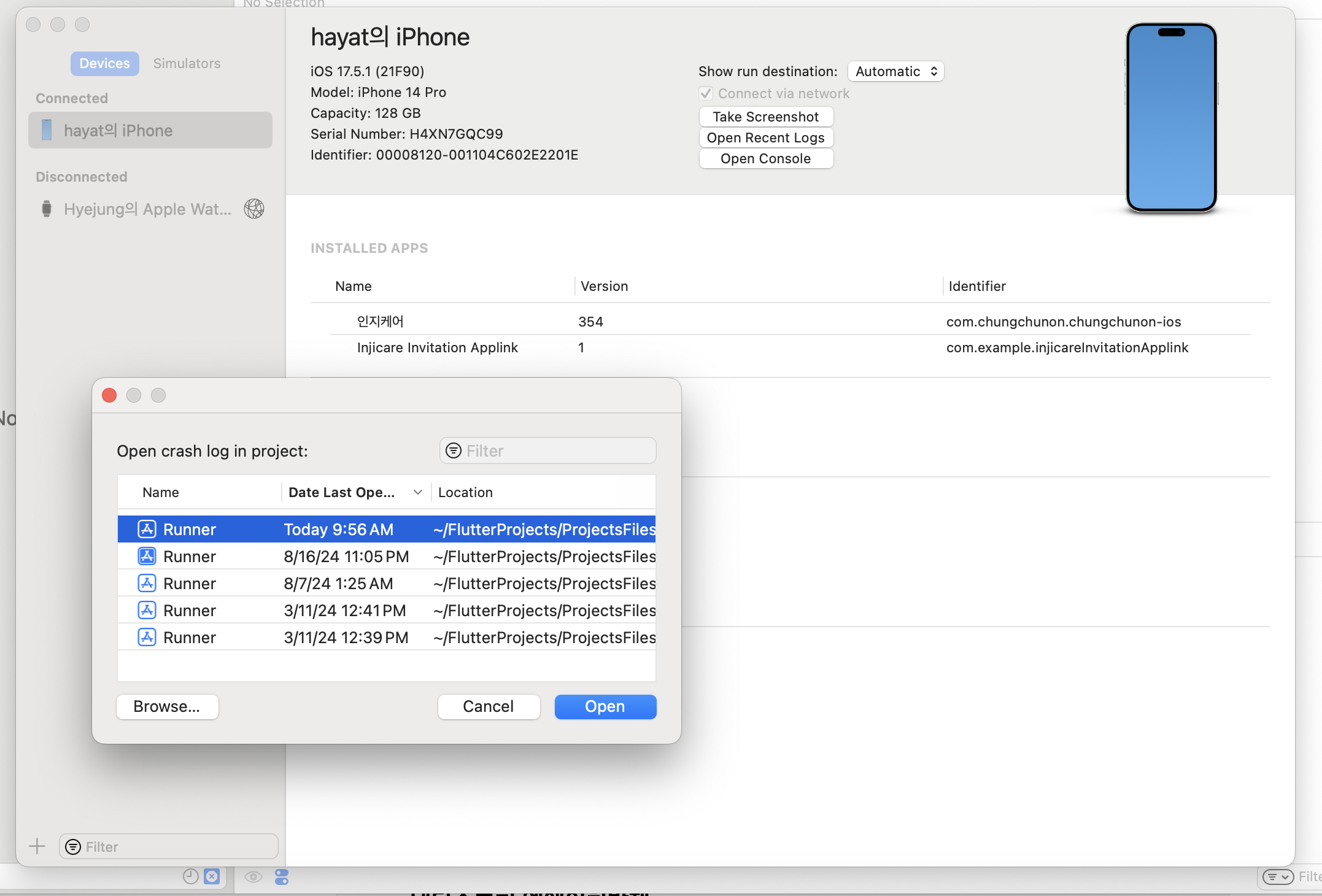Sort installed apps by Version column

click(605, 286)
